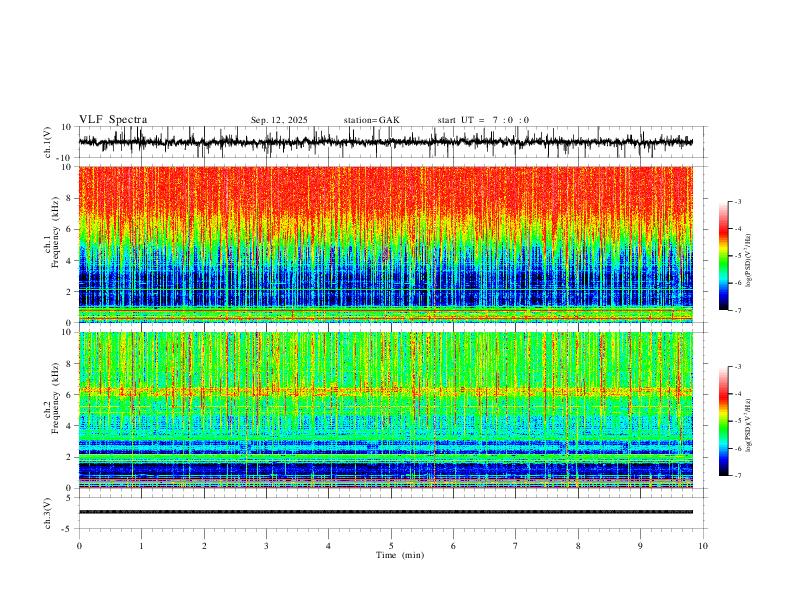
Task: Click the ch.1 'Frequency (kHz)' axis label
Action: click(x=55, y=230)
